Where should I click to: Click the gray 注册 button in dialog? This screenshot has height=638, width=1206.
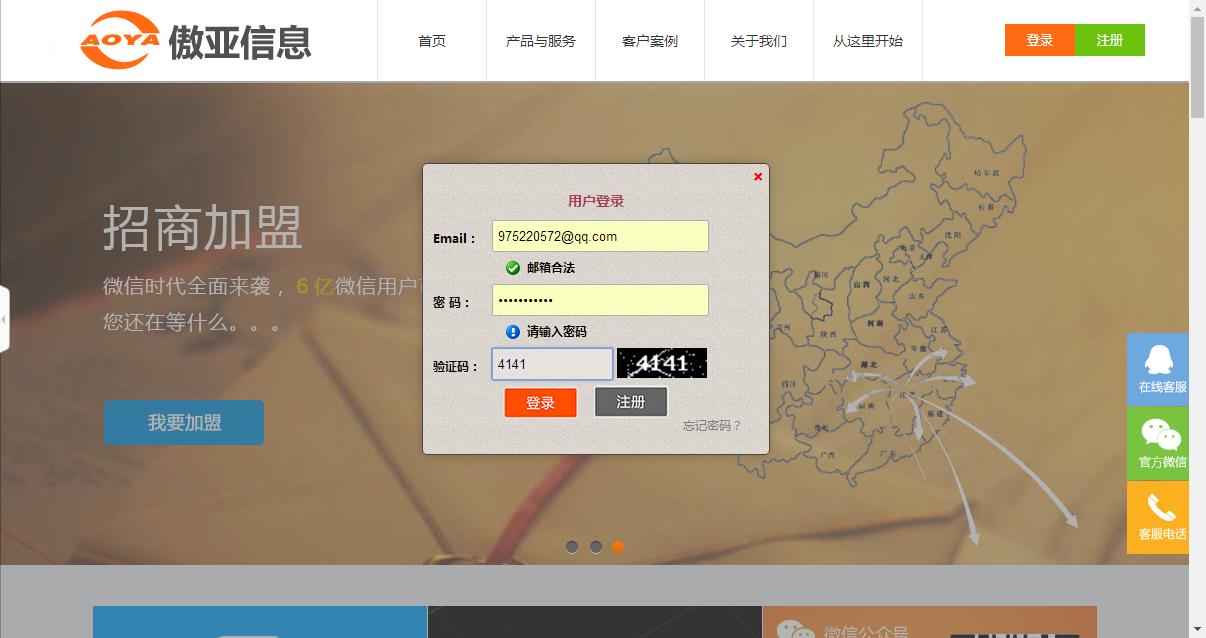630,402
